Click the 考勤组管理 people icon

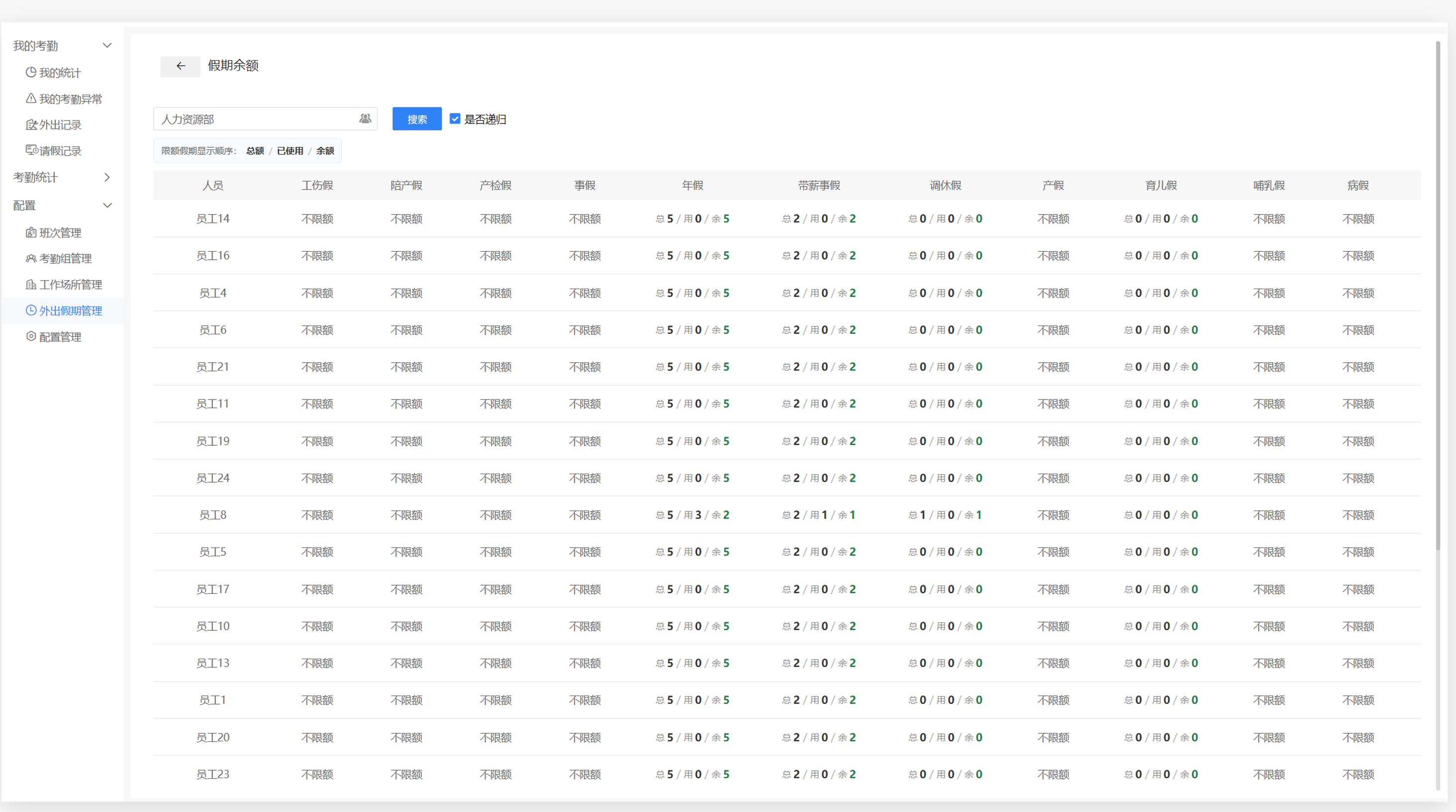tap(31, 258)
